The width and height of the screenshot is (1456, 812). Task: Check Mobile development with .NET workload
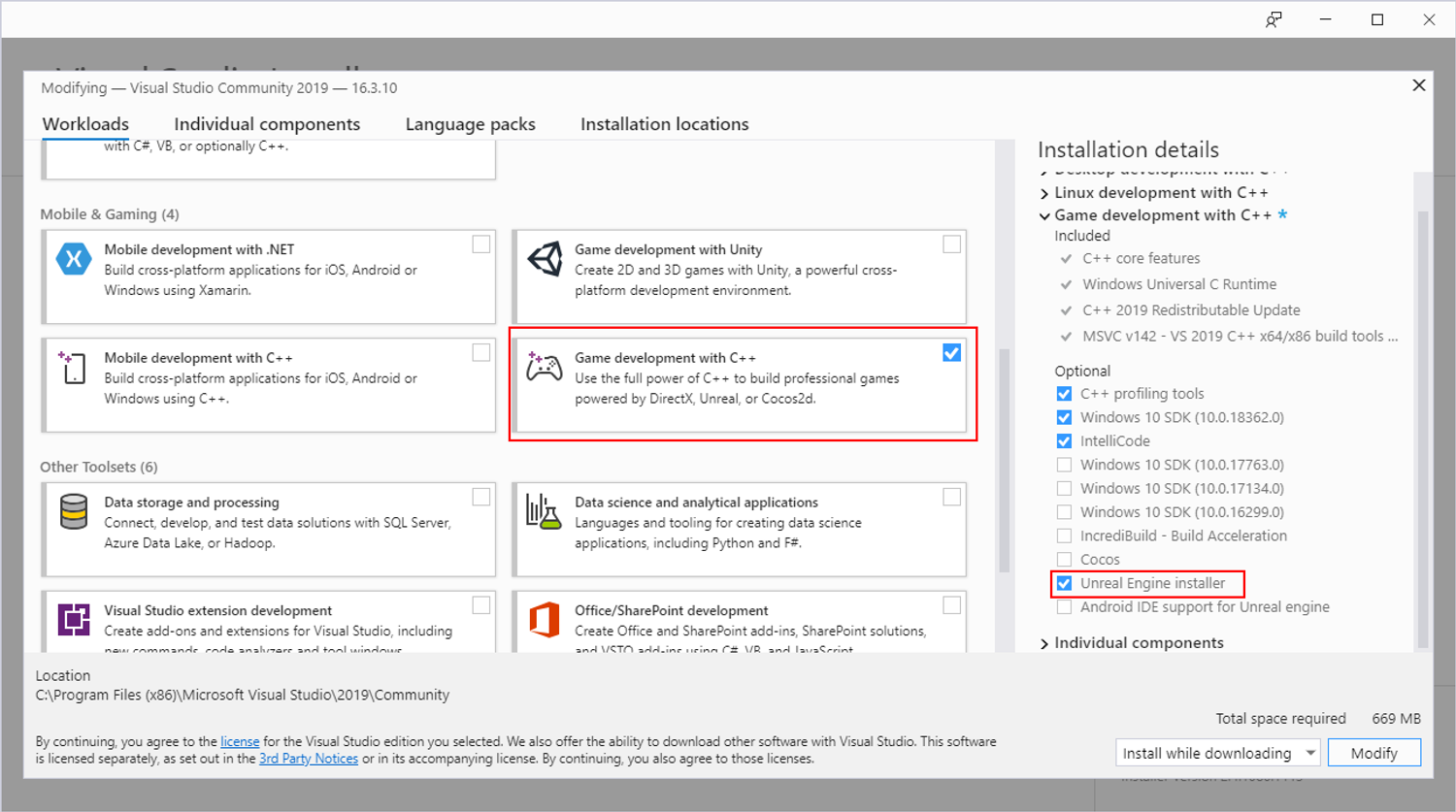(x=481, y=244)
